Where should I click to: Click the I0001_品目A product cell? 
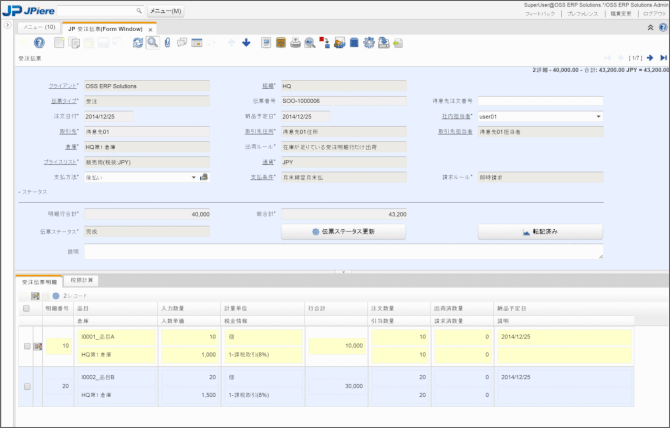(117, 337)
